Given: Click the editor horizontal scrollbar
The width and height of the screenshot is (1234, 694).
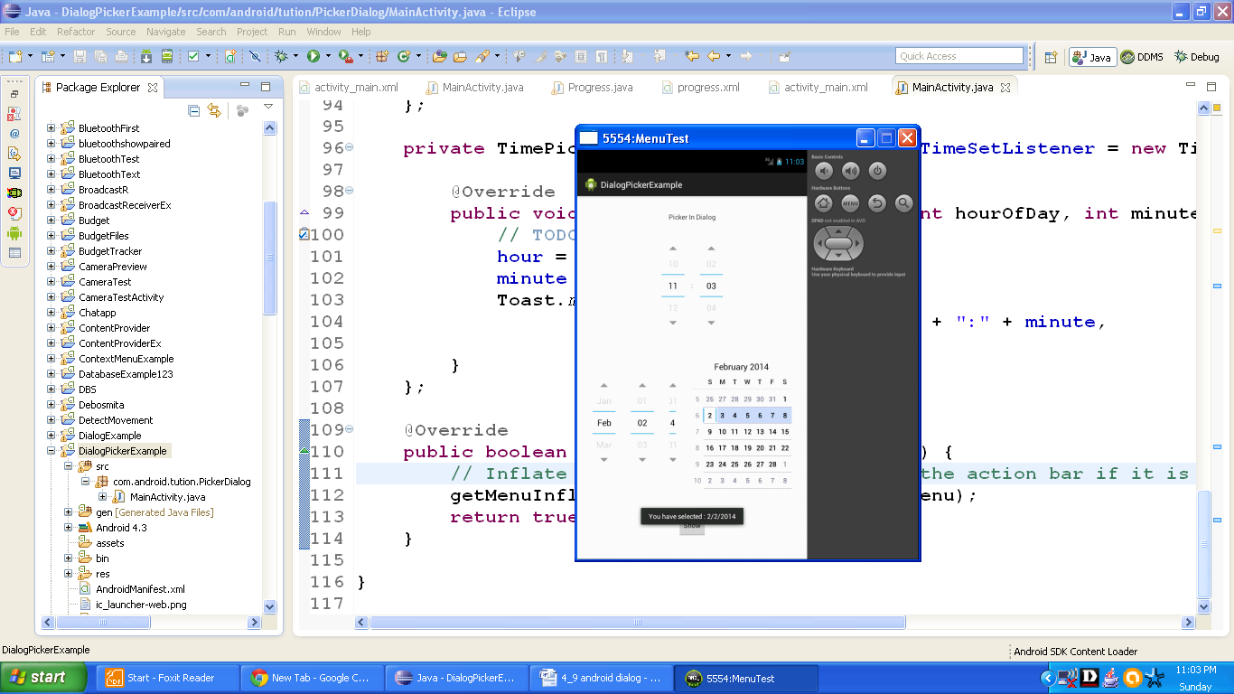Looking at the screenshot, I should (x=637, y=622).
